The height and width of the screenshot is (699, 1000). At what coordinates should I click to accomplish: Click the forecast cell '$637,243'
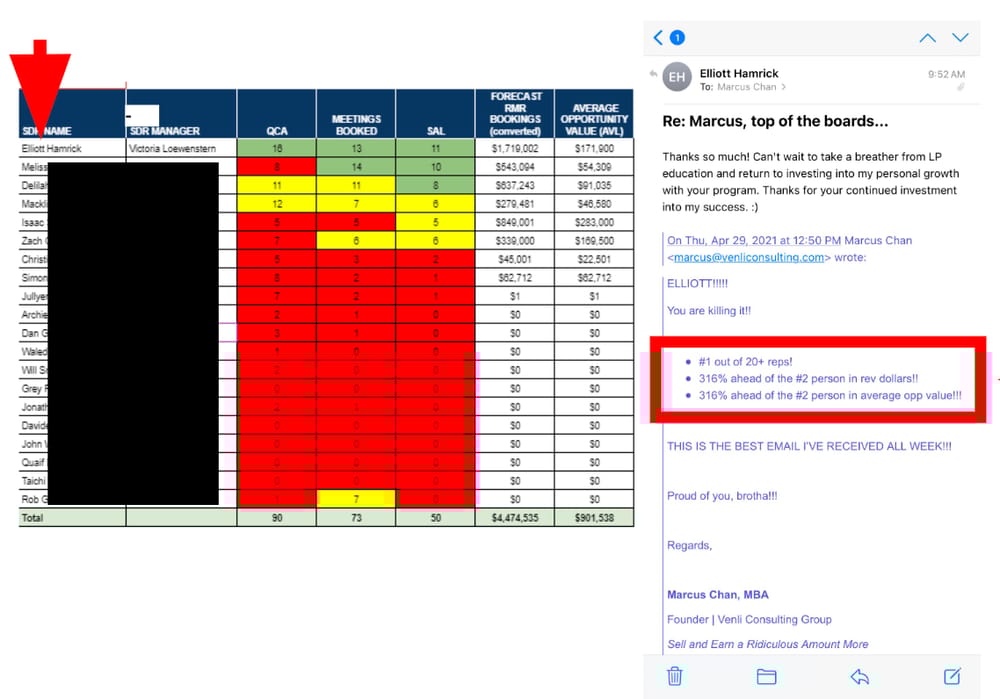(x=515, y=185)
